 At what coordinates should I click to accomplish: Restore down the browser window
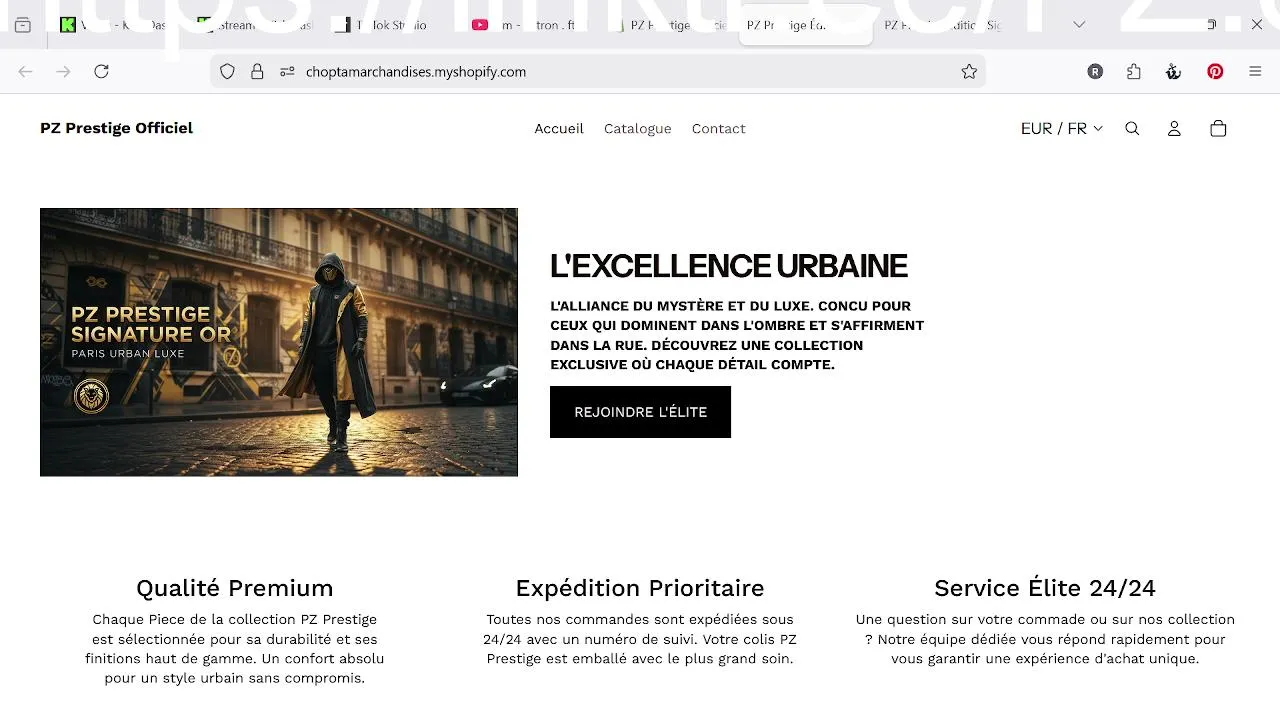[x=1211, y=24]
